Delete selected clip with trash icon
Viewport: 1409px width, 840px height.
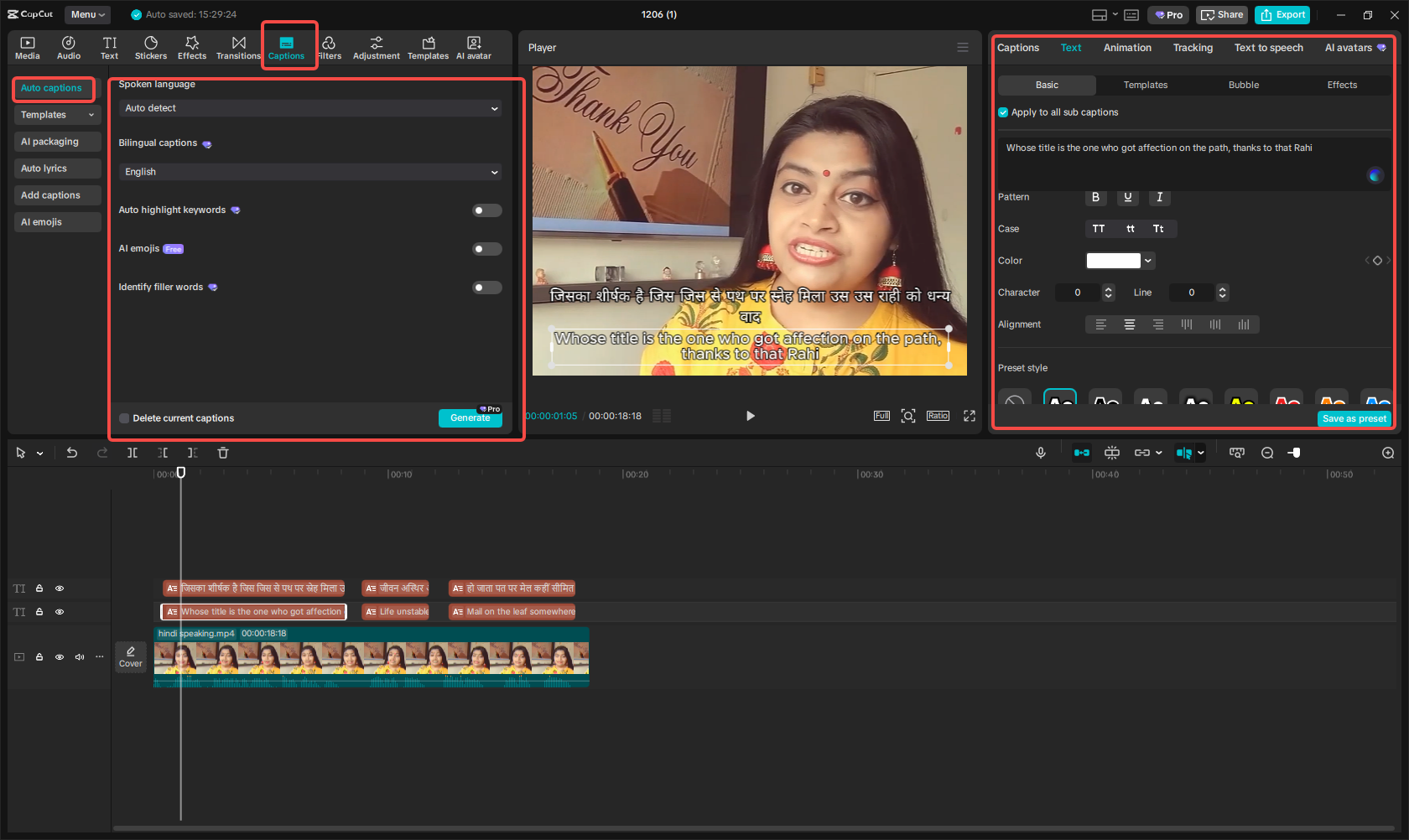222,453
